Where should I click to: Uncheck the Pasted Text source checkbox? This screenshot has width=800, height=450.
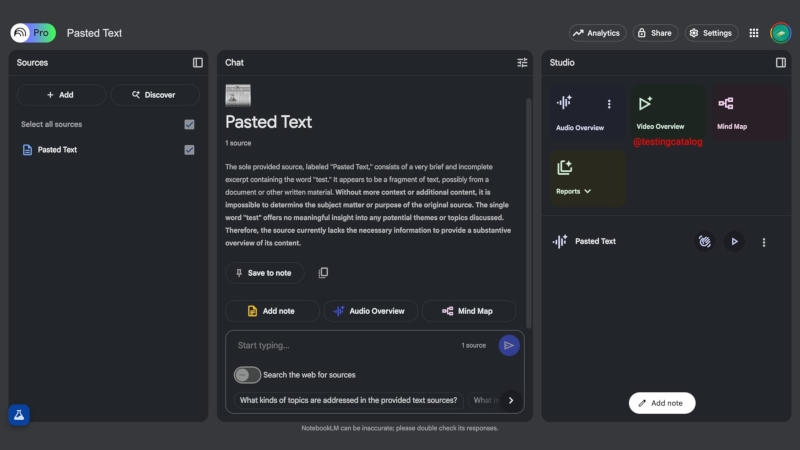coord(189,150)
